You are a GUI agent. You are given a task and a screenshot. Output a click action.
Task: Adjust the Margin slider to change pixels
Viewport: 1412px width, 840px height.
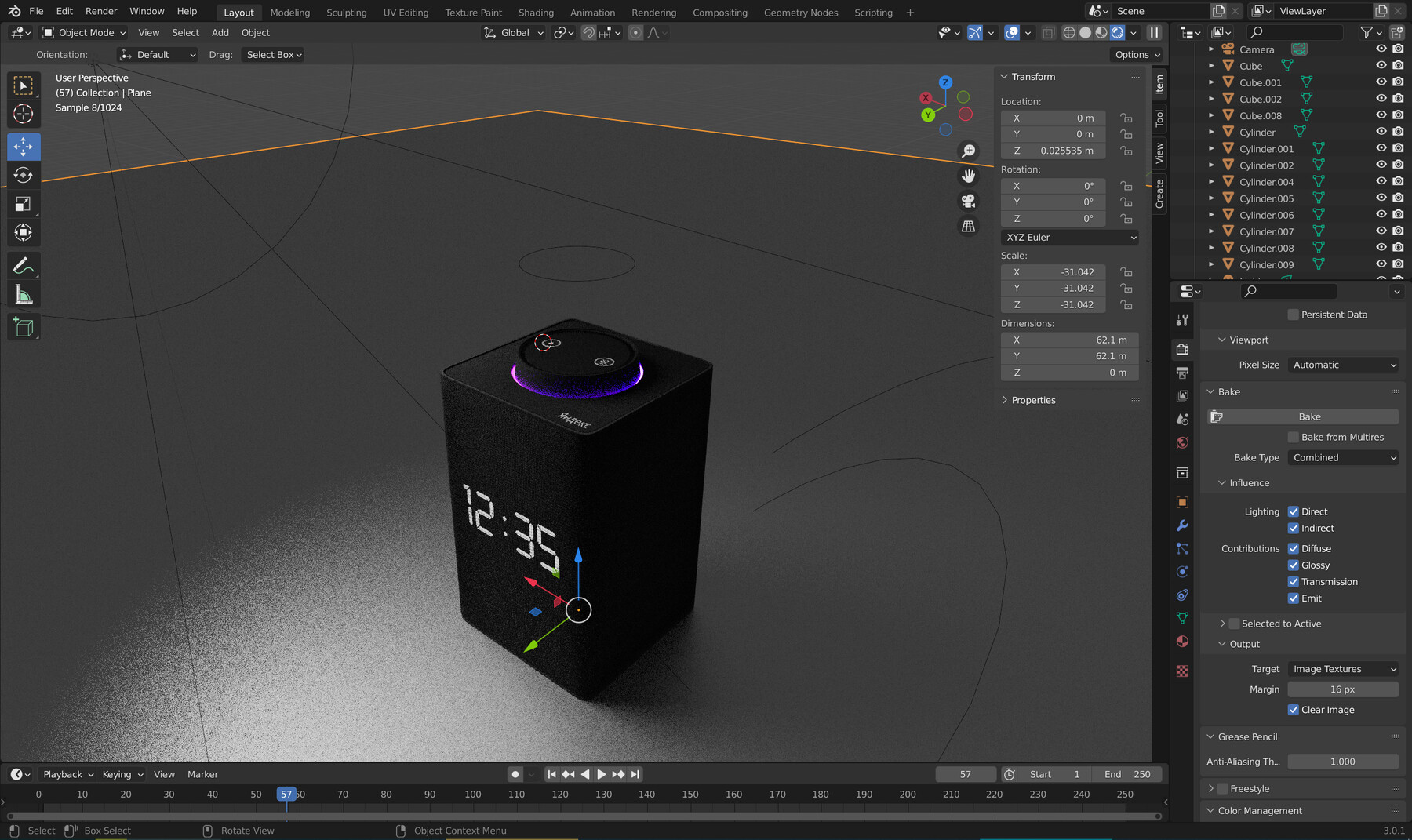(1343, 689)
